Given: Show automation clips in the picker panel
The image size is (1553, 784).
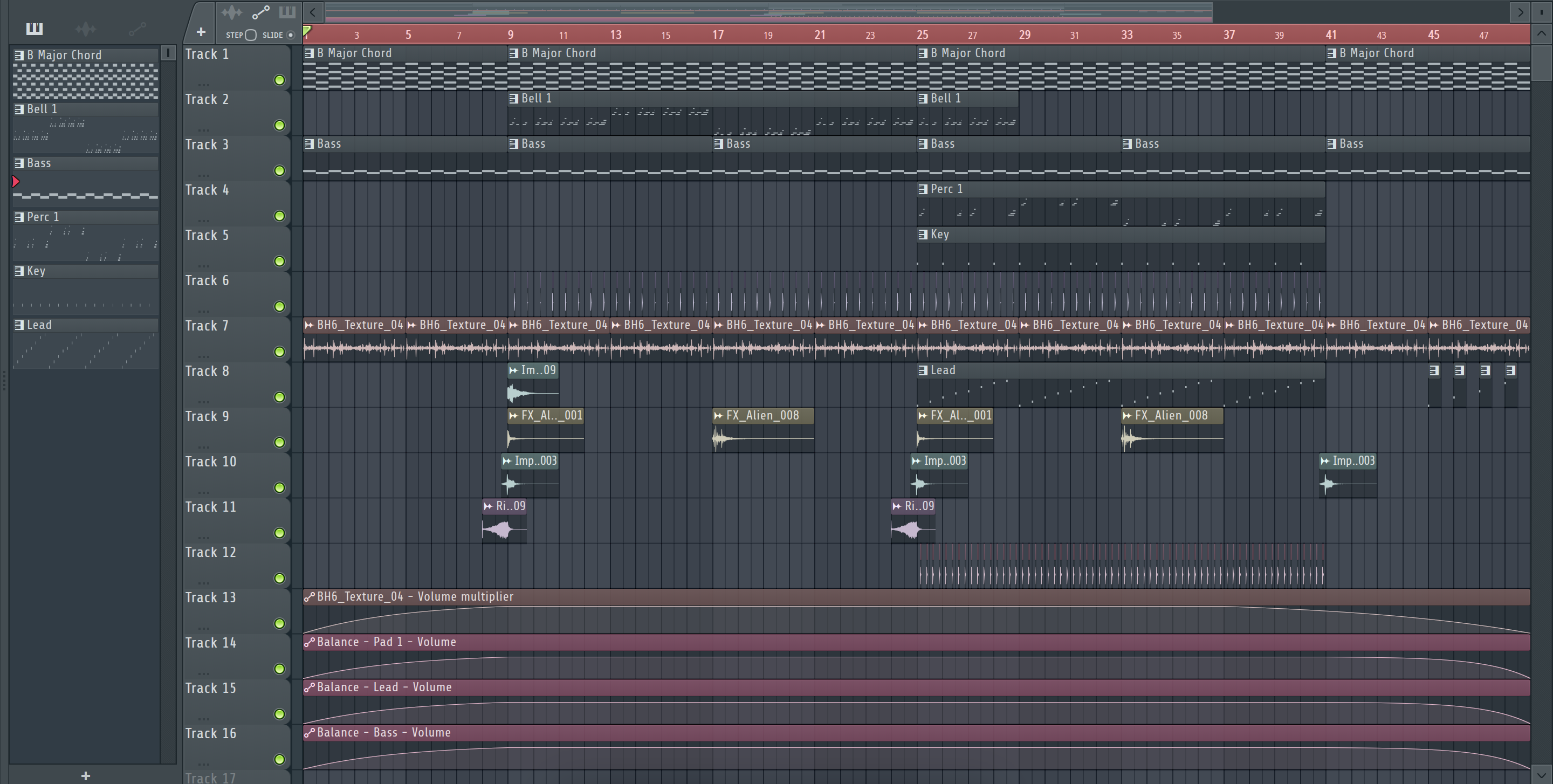Looking at the screenshot, I should tap(138, 29).
